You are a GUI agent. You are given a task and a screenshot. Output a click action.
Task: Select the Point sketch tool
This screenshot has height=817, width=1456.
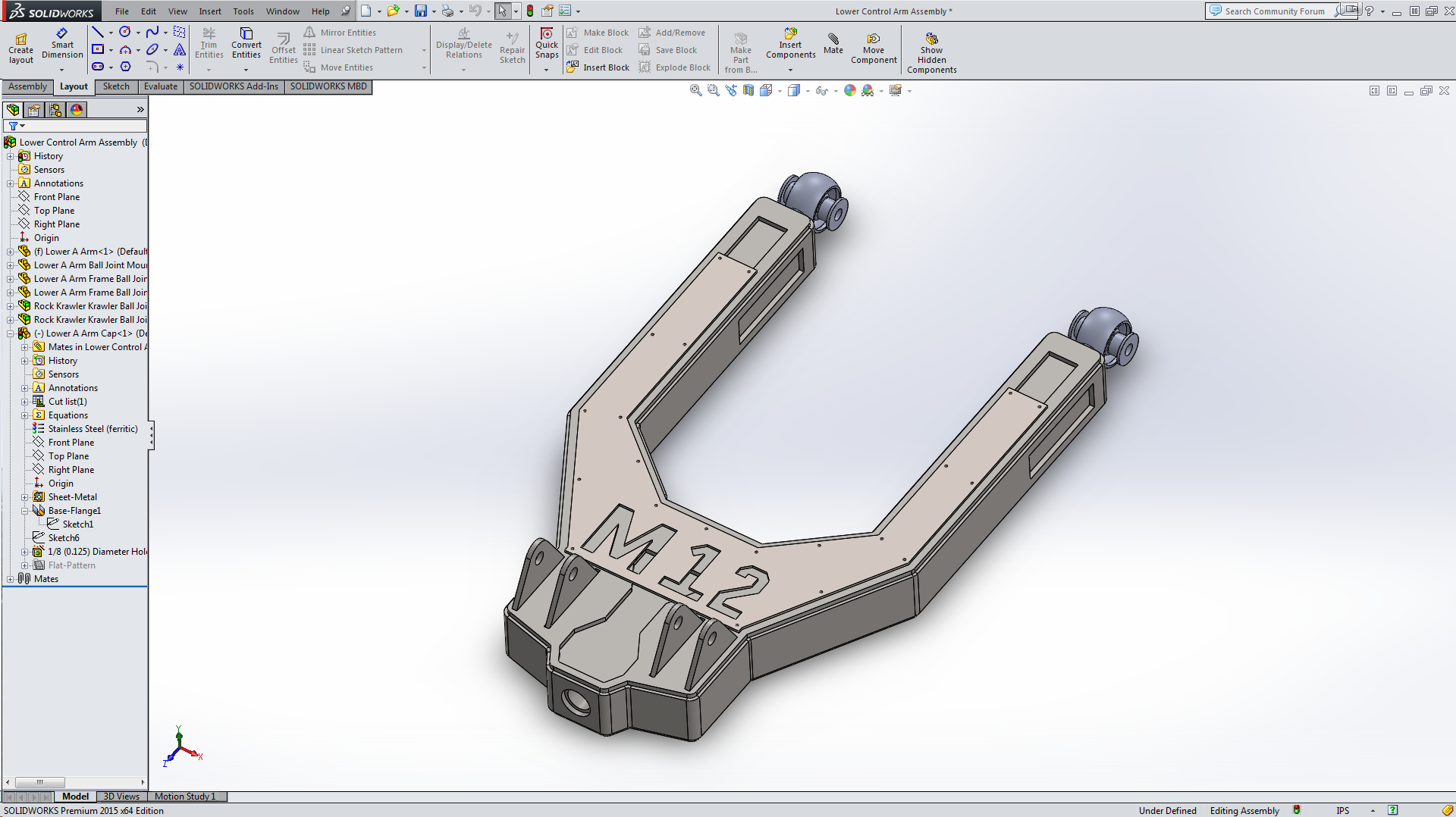180,67
